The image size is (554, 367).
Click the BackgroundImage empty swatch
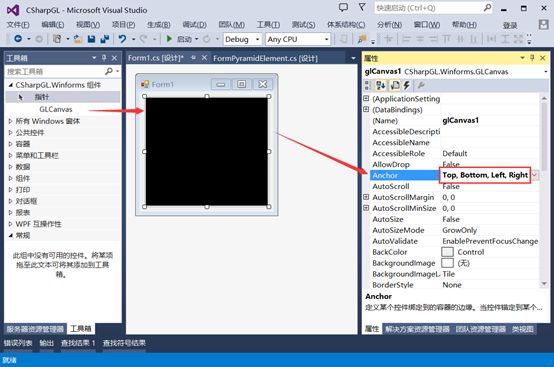point(447,263)
